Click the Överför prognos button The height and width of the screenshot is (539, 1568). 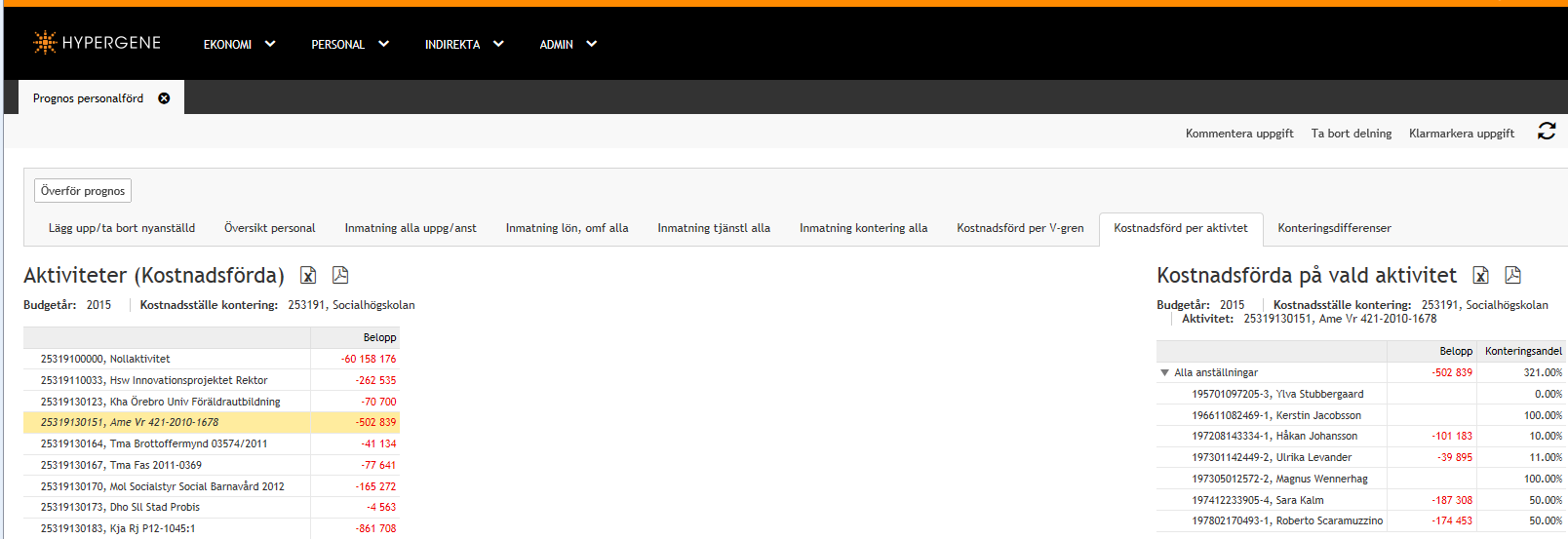pos(83,191)
